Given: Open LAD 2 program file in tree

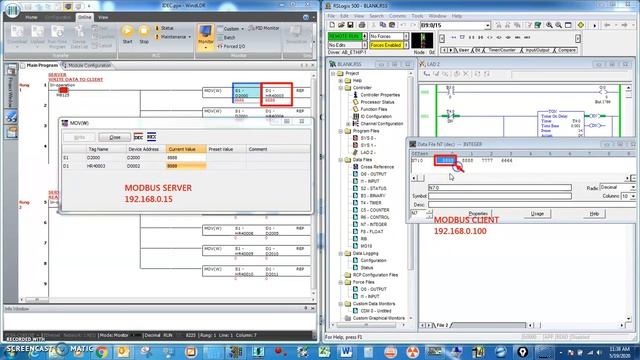Looking at the screenshot, I should point(367,153).
